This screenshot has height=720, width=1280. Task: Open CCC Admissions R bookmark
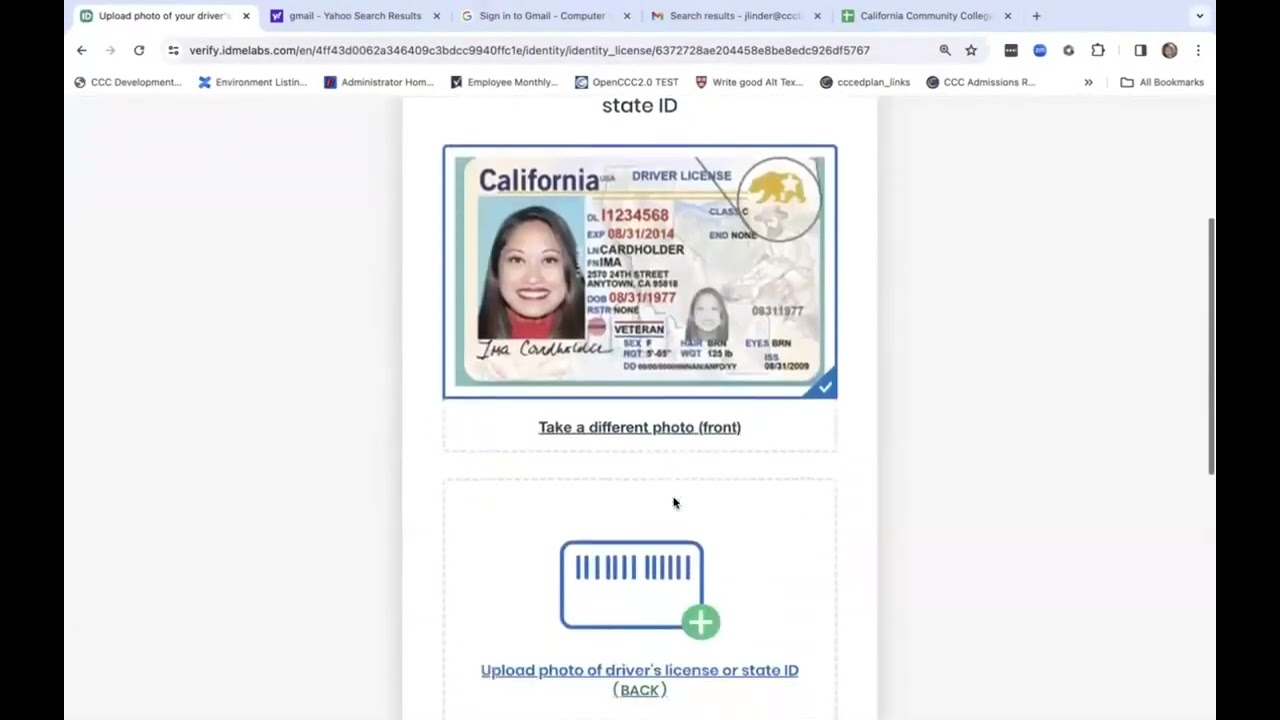coord(980,82)
